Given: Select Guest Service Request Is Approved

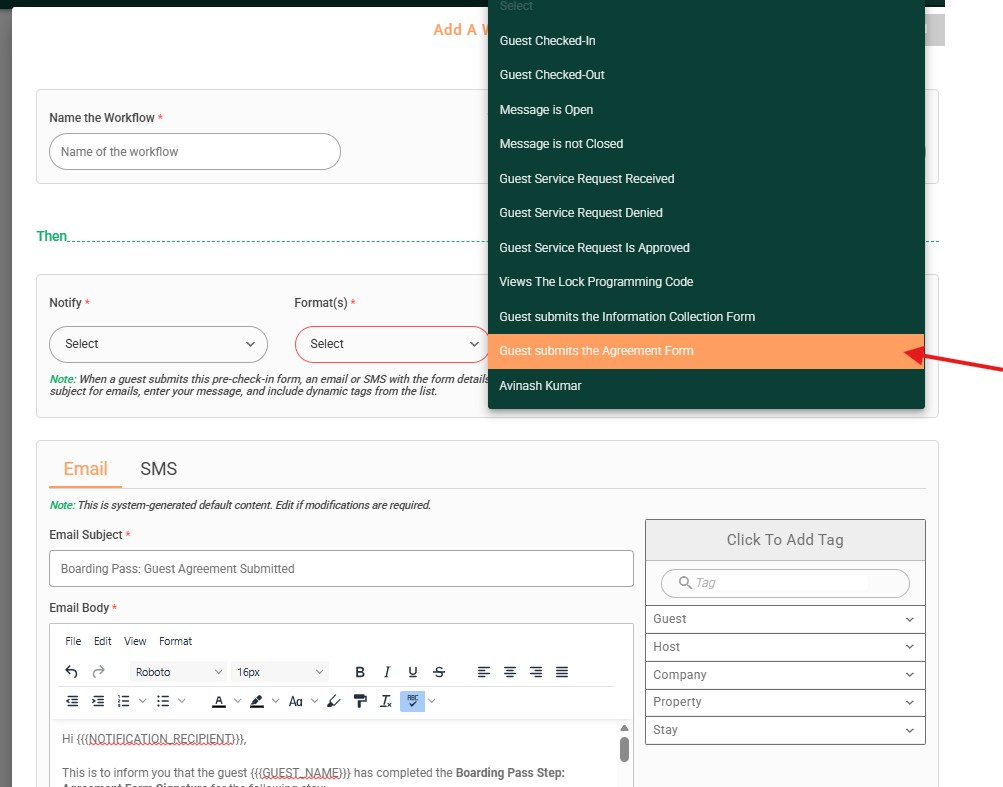Looking at the screenshot, I should 706,248.
